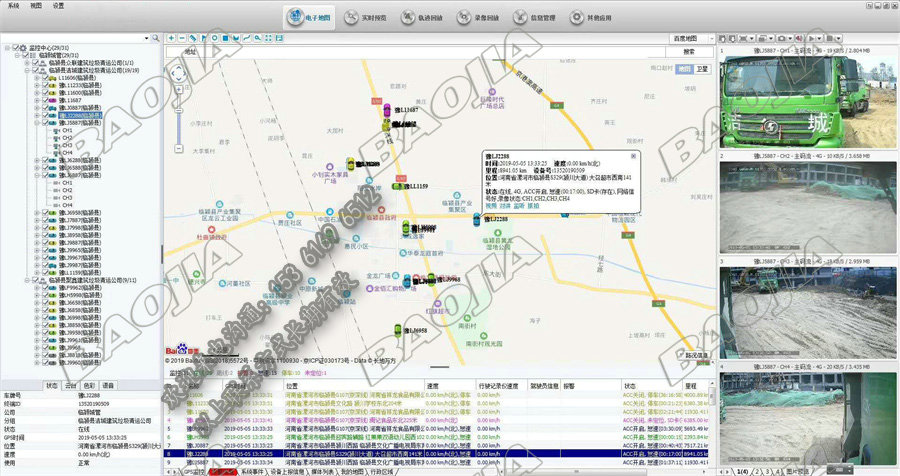
Task: Click the search magnifier above vehicle tree
Action: pyautogui.click(x=154, y=38)
